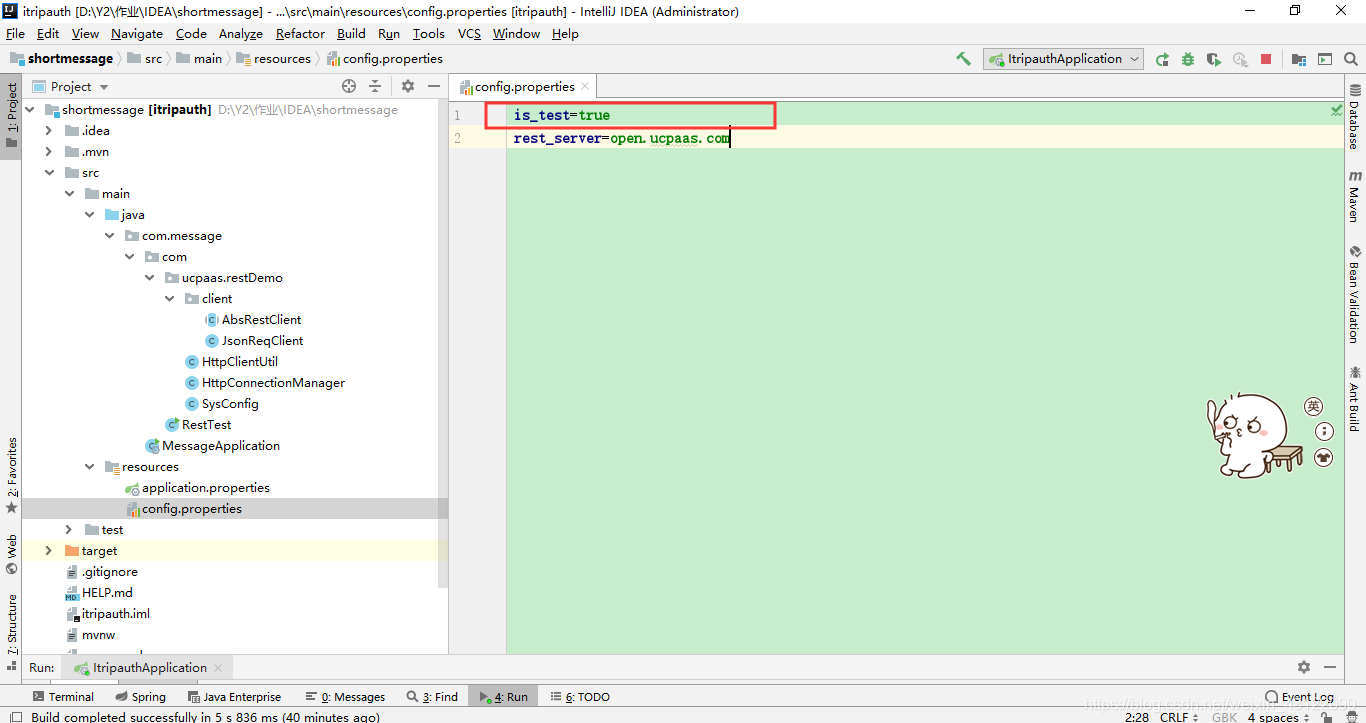Screen dimensions: 1366x723
Task: Open the Maven tool window
Action: (1355, 195)
